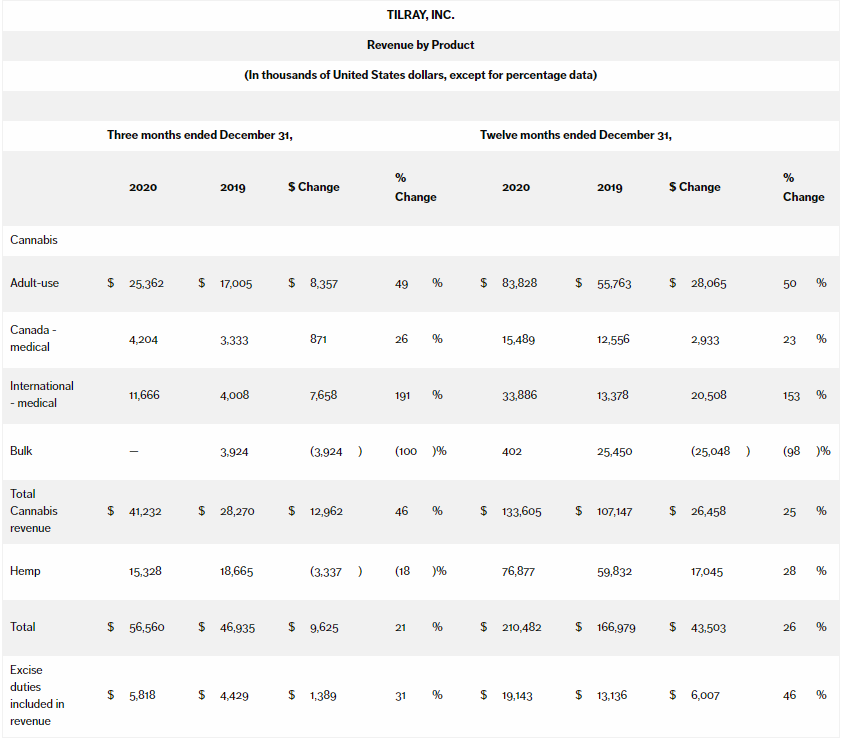Click 'Twelve months ended December 31,' header
Screen dimensions: 844x742
tap(576, 135)
